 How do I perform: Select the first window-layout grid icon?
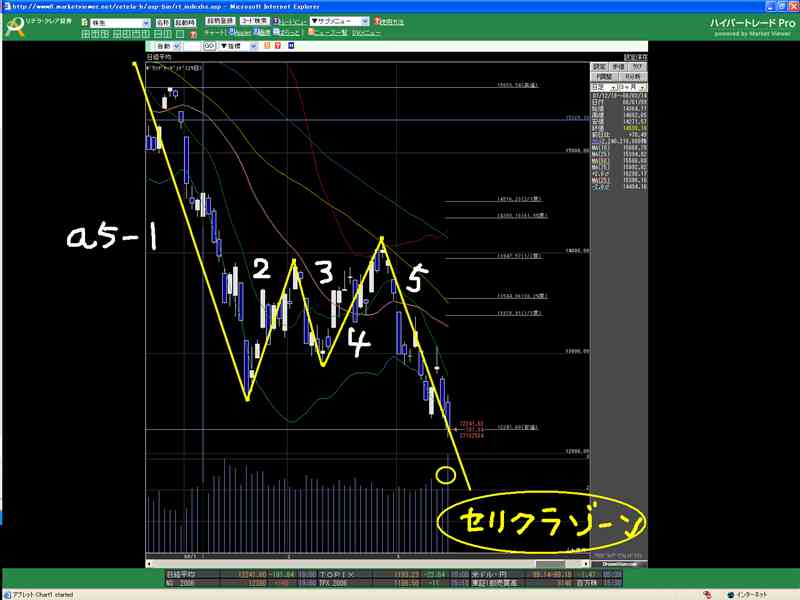pos(85,34)
